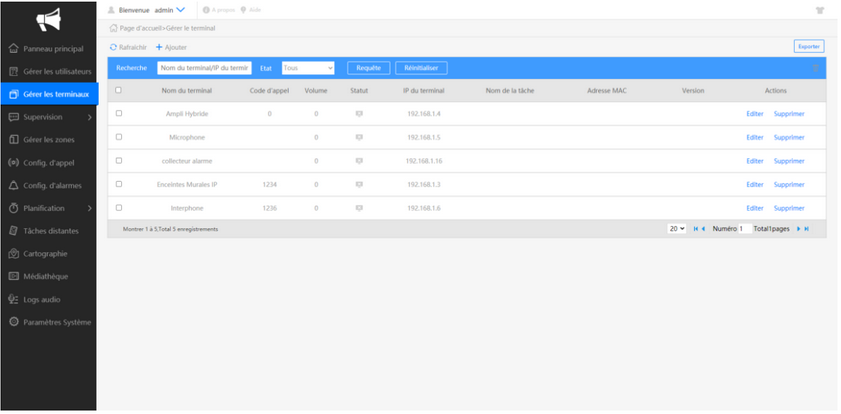Screen dimensions: 841x414
Task: Open Cartographie in sidebar
Action: point(49,254)
